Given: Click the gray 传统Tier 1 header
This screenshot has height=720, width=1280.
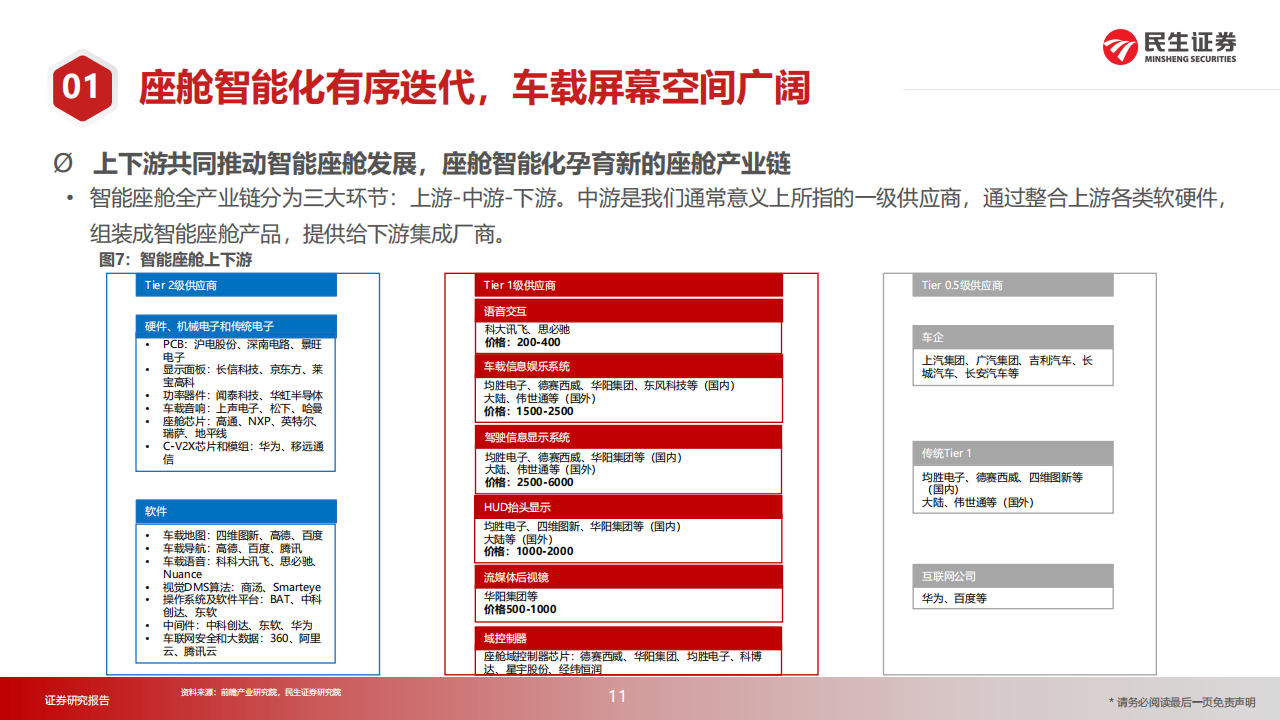Looking at the screenshot, I should pyautogui.click(x=1012, y=453).
